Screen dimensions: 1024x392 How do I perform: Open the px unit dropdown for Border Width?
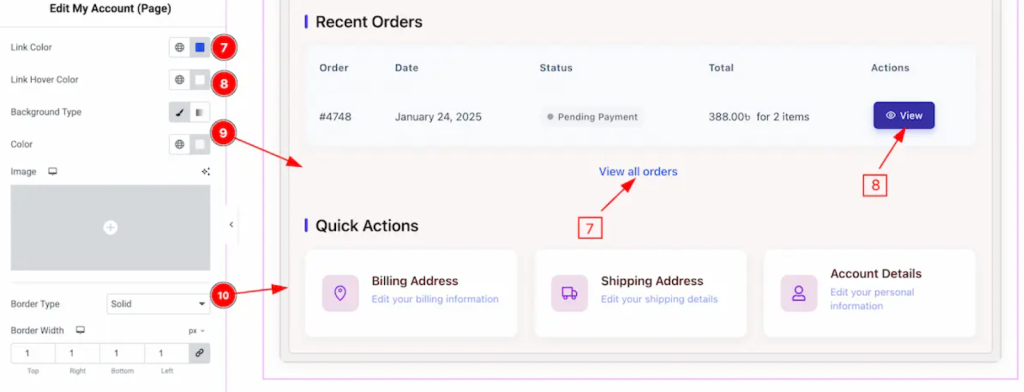197,331
